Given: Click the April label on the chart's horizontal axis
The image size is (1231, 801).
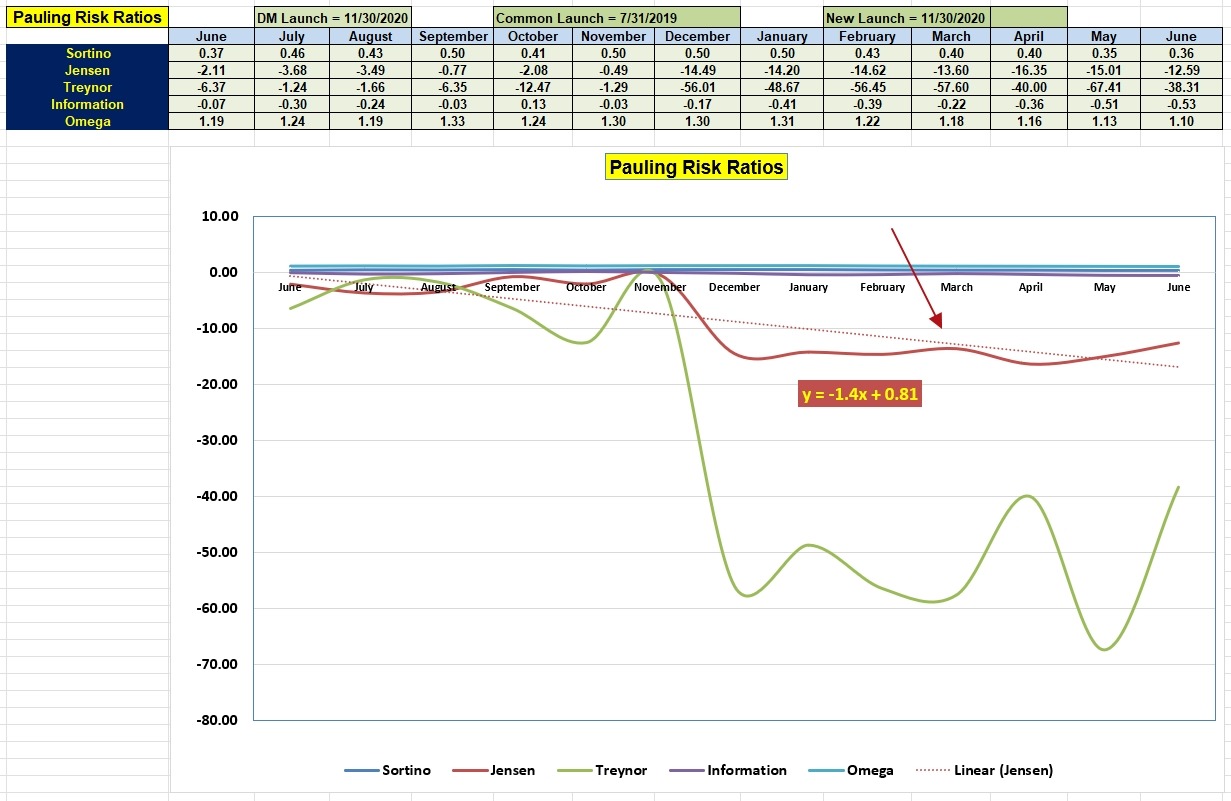Looking at the screenshot, I should tap(1031, 287).
